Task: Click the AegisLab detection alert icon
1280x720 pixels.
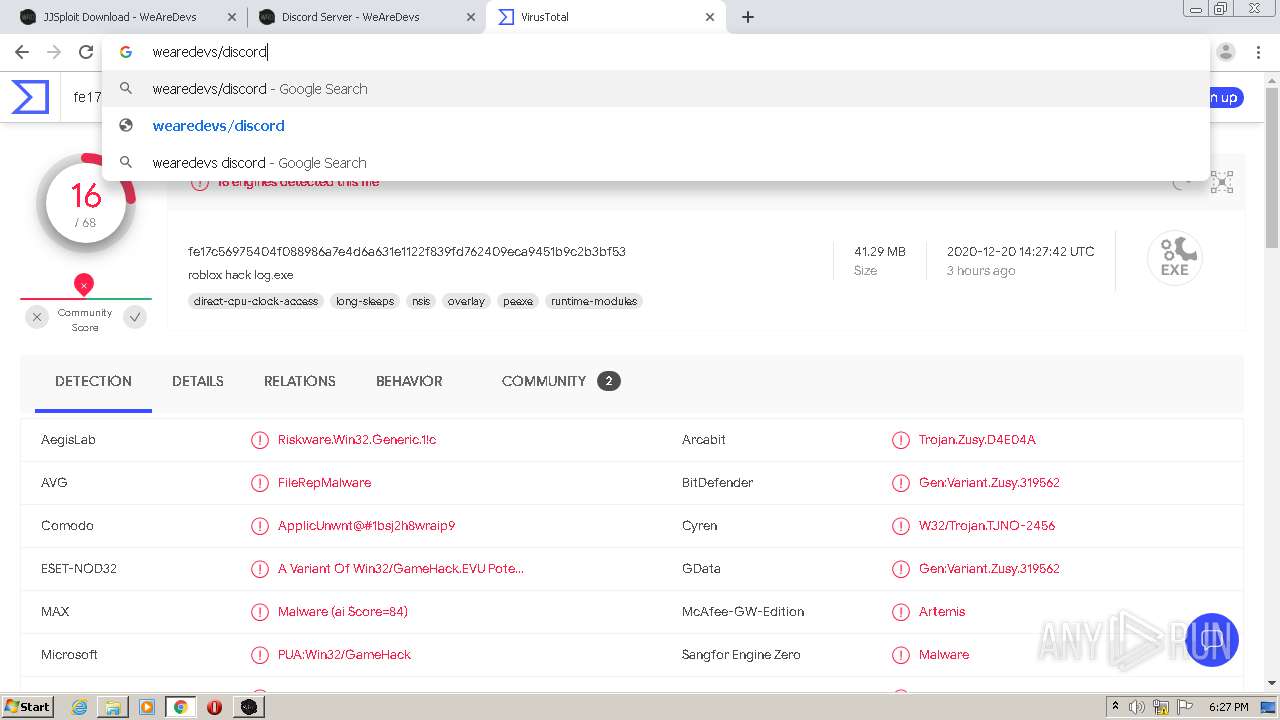Action: click(260, 440)
